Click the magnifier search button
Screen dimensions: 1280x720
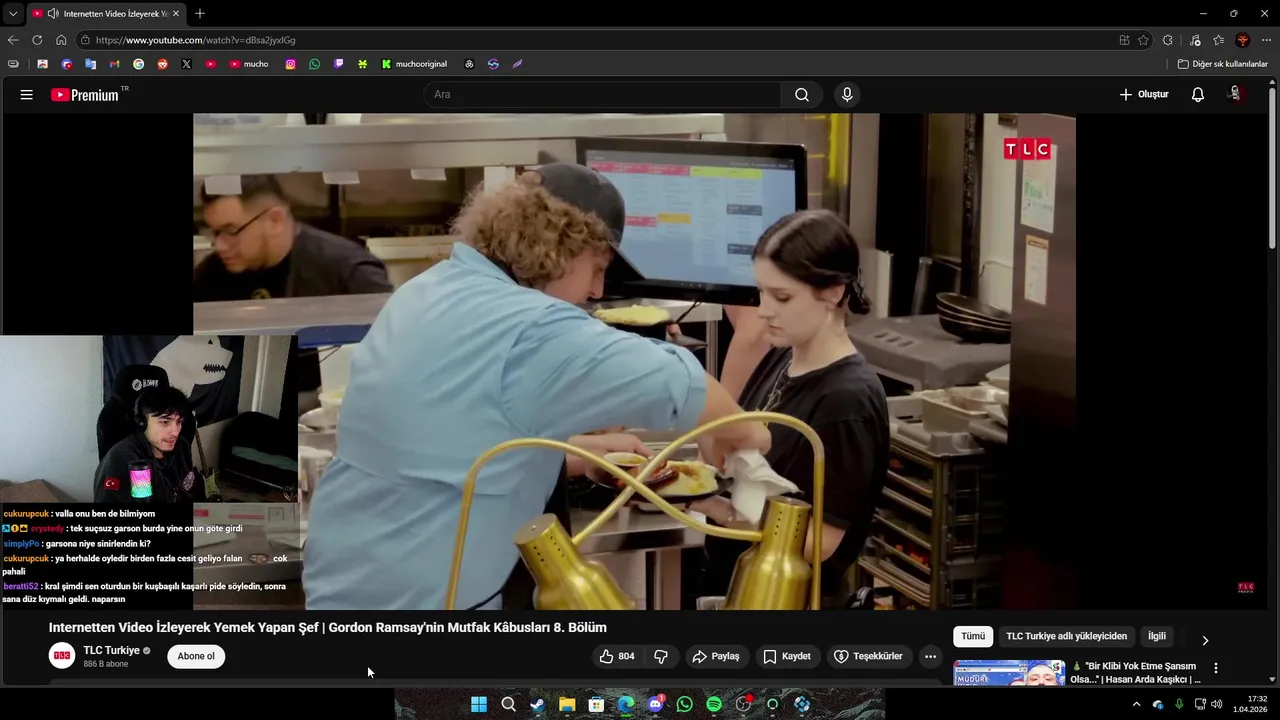[x=802, y=95]
